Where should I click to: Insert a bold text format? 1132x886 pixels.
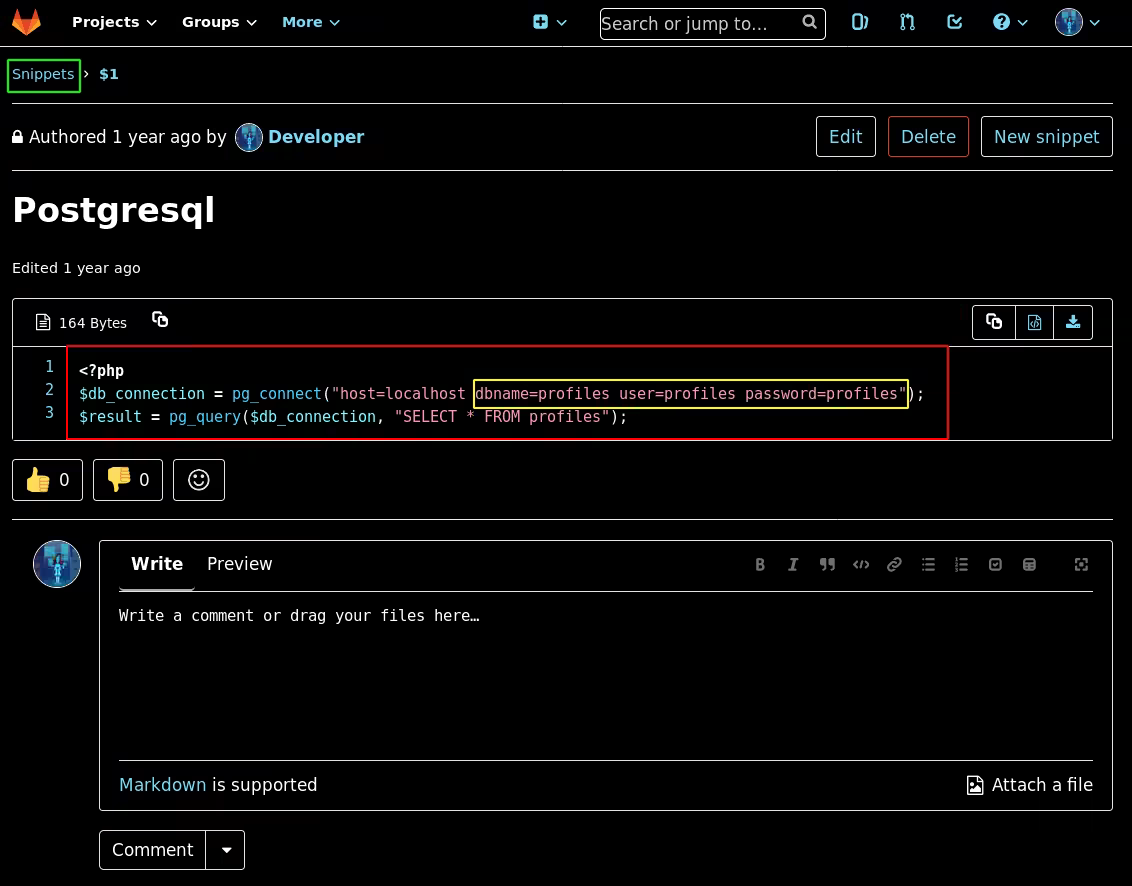[760, 565]
